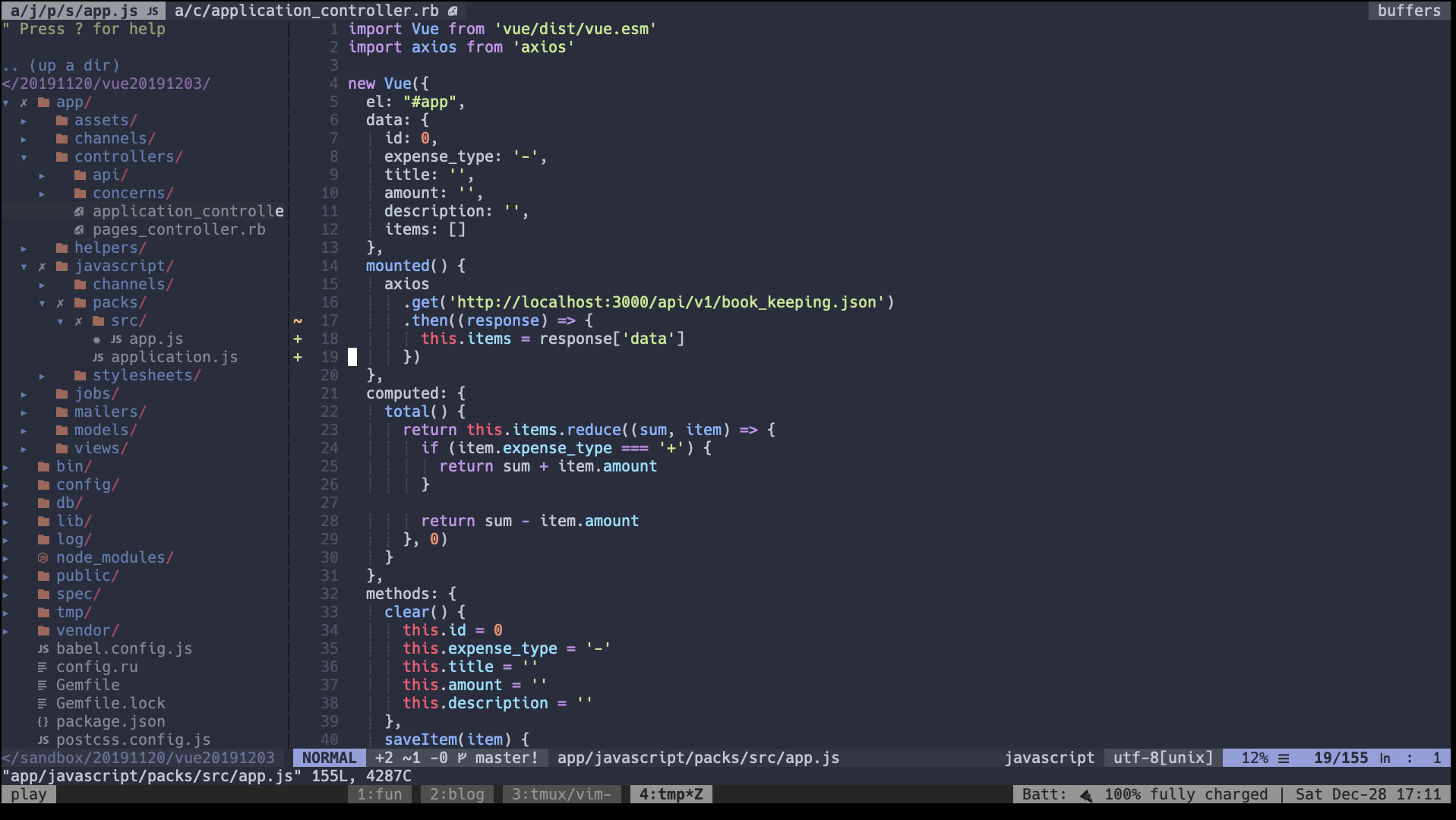
Task: Click the modified-star icon next to app.js in src
Action: tap(96, 339)
